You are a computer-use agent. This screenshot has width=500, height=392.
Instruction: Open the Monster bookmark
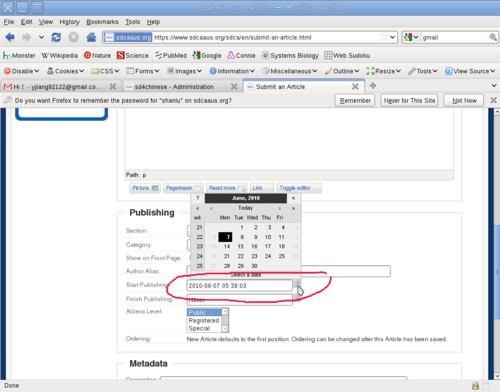pyautogui.click(x=19, y=55)
